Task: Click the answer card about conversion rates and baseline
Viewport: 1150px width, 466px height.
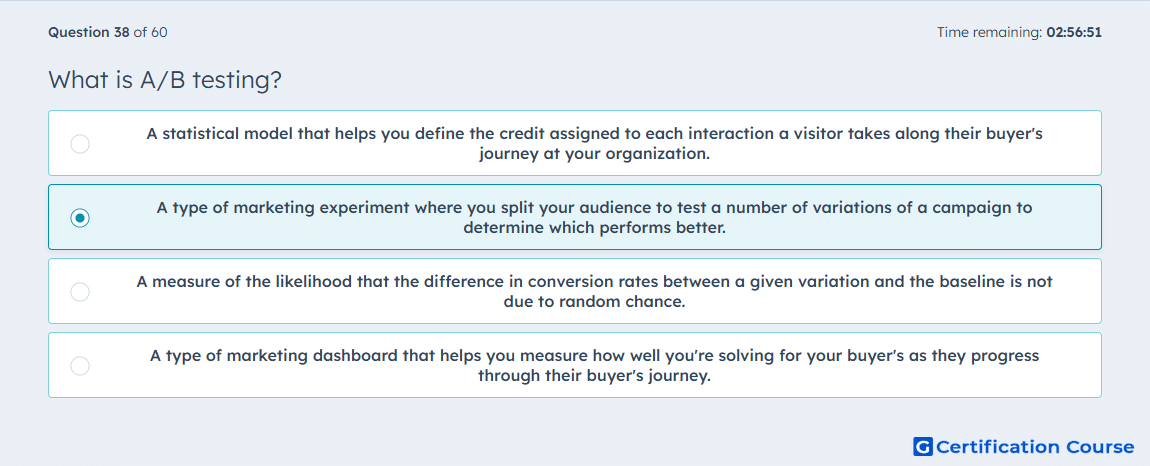Action: click(575, 291)
